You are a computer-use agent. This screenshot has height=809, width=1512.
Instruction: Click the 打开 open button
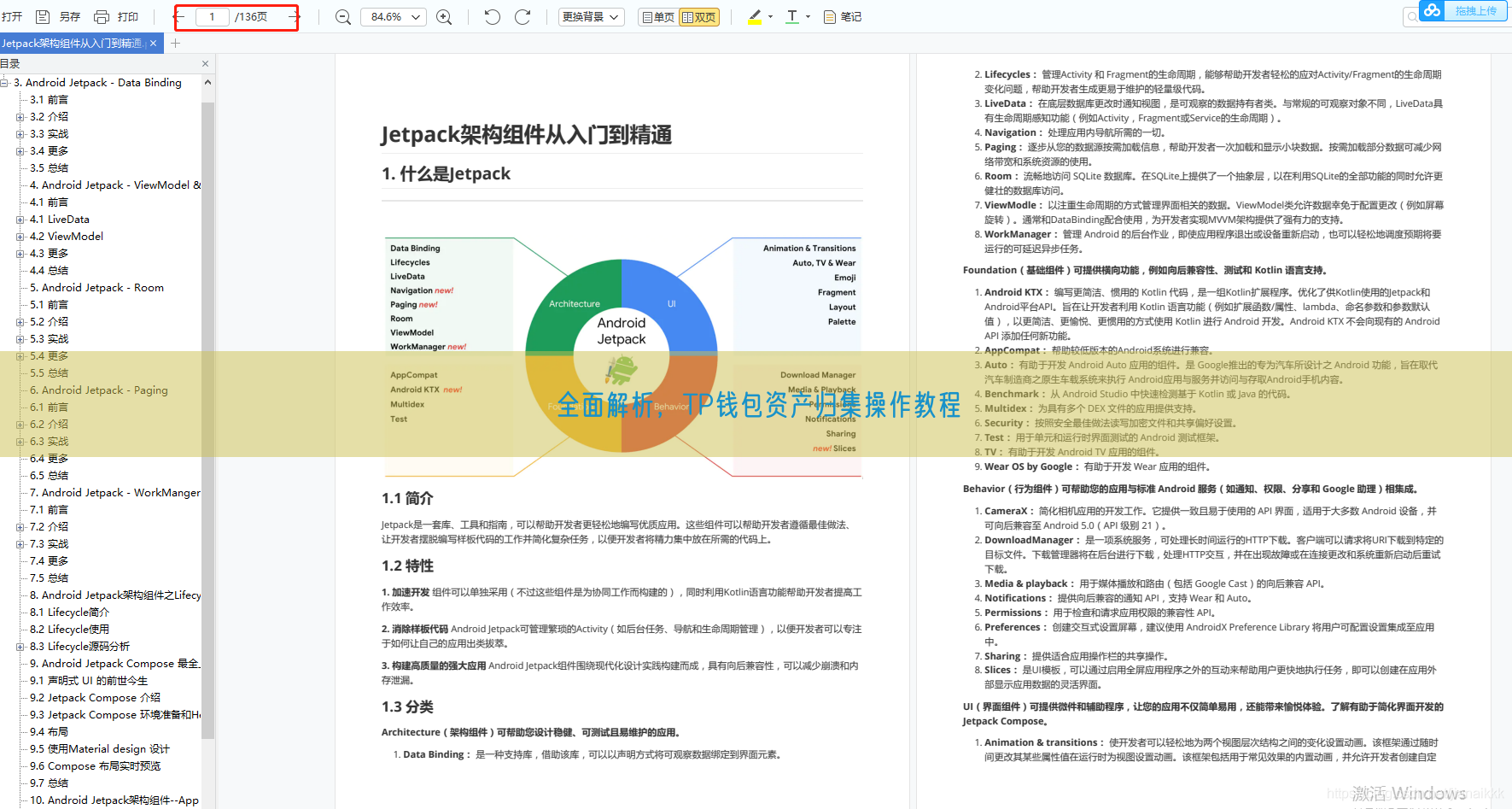[12, 17]
